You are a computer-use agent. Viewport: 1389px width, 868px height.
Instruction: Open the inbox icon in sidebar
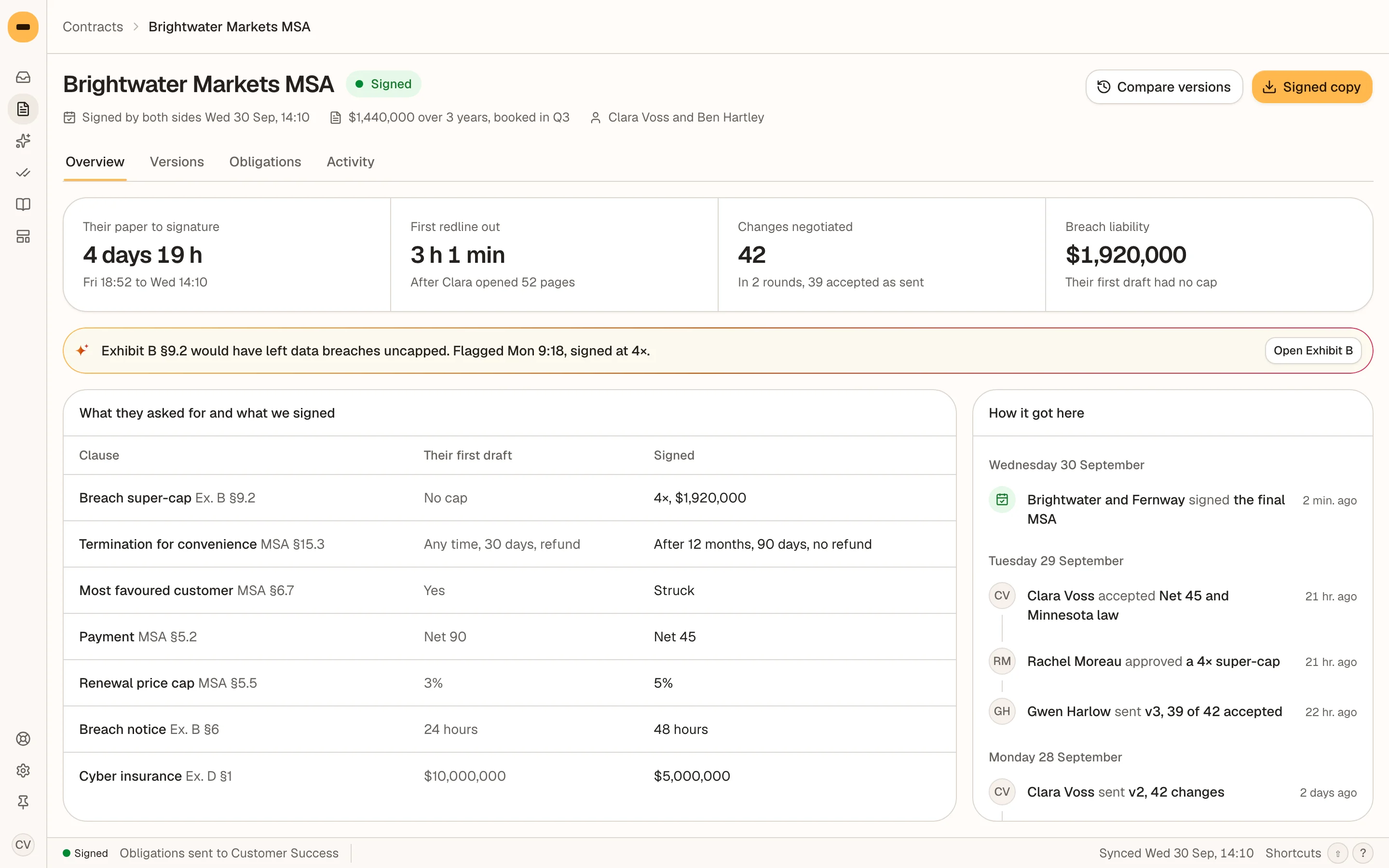coord(23,77)
